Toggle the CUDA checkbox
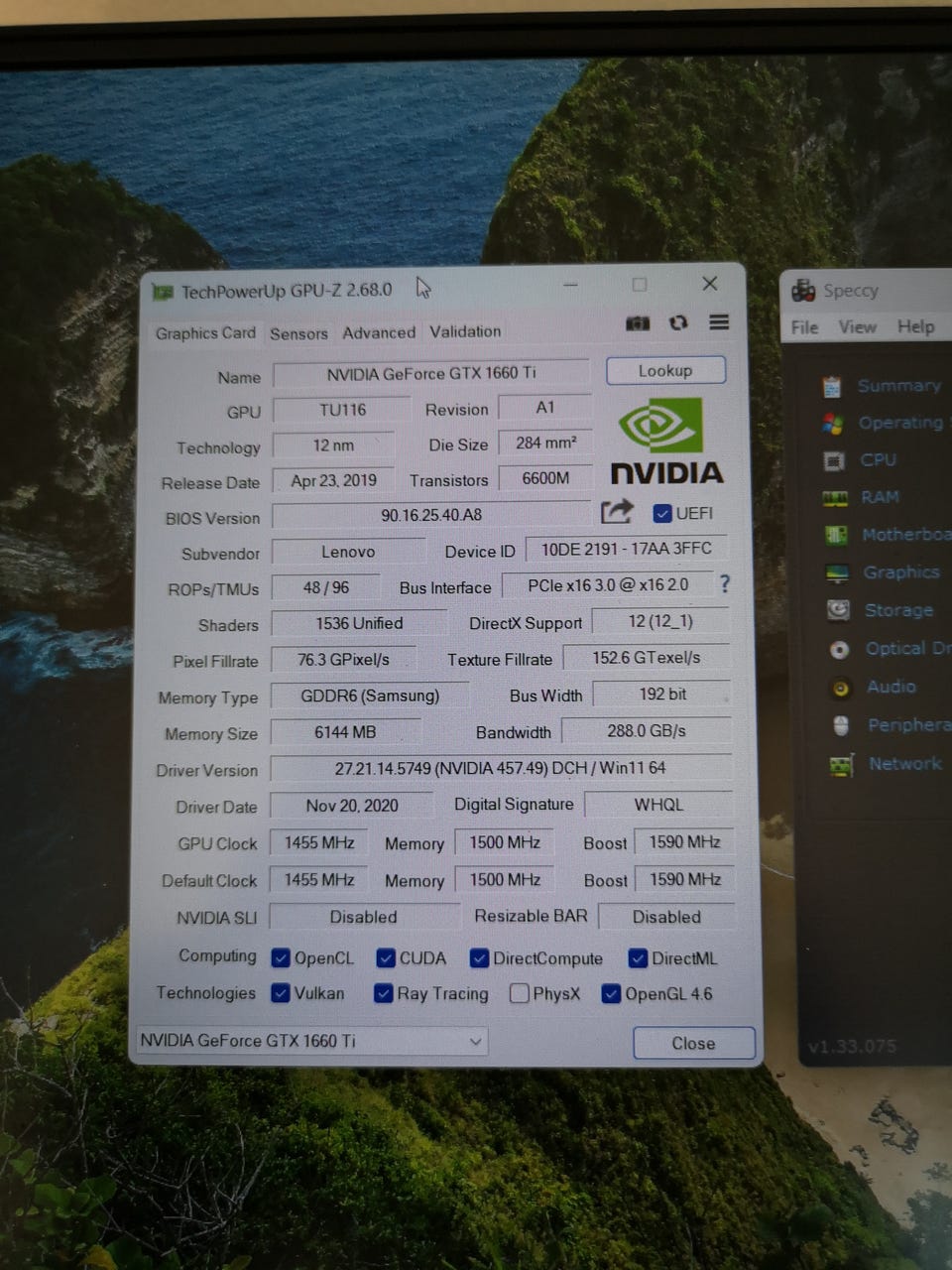 tap(386, 957)
